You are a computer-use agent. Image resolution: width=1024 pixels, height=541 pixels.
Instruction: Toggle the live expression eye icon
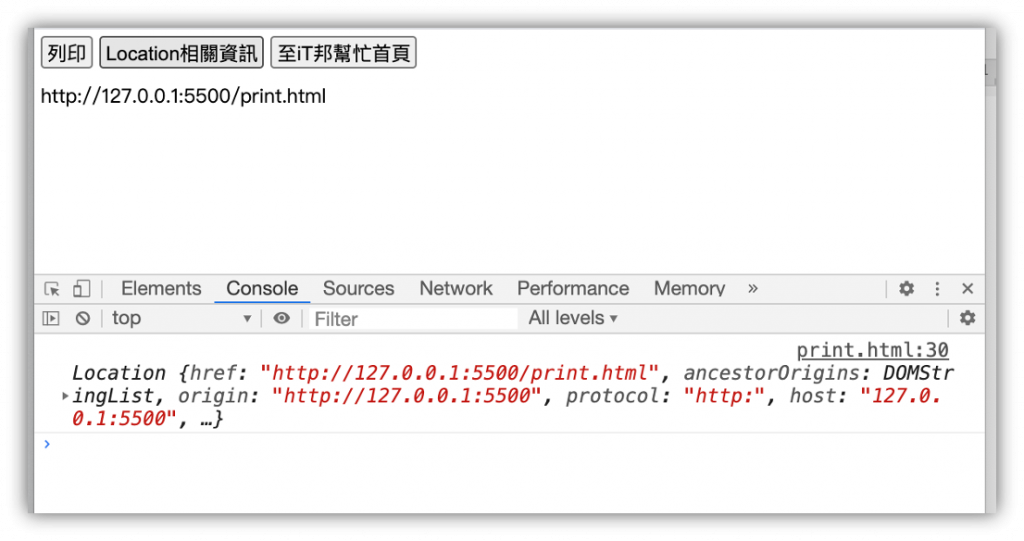click(281, 318)
